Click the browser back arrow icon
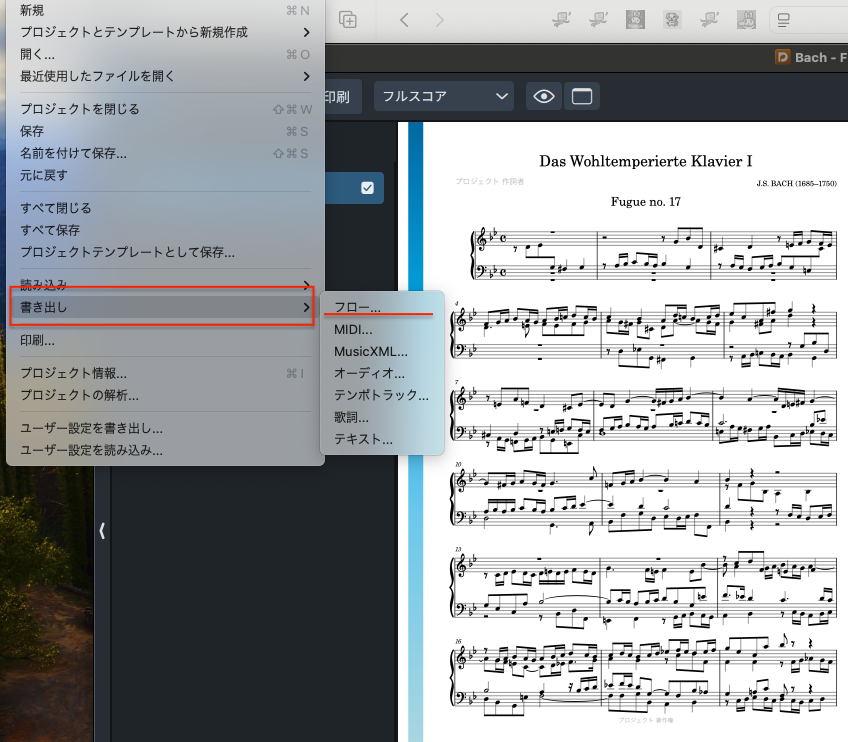Screen dimensions: 848x742 404,19
